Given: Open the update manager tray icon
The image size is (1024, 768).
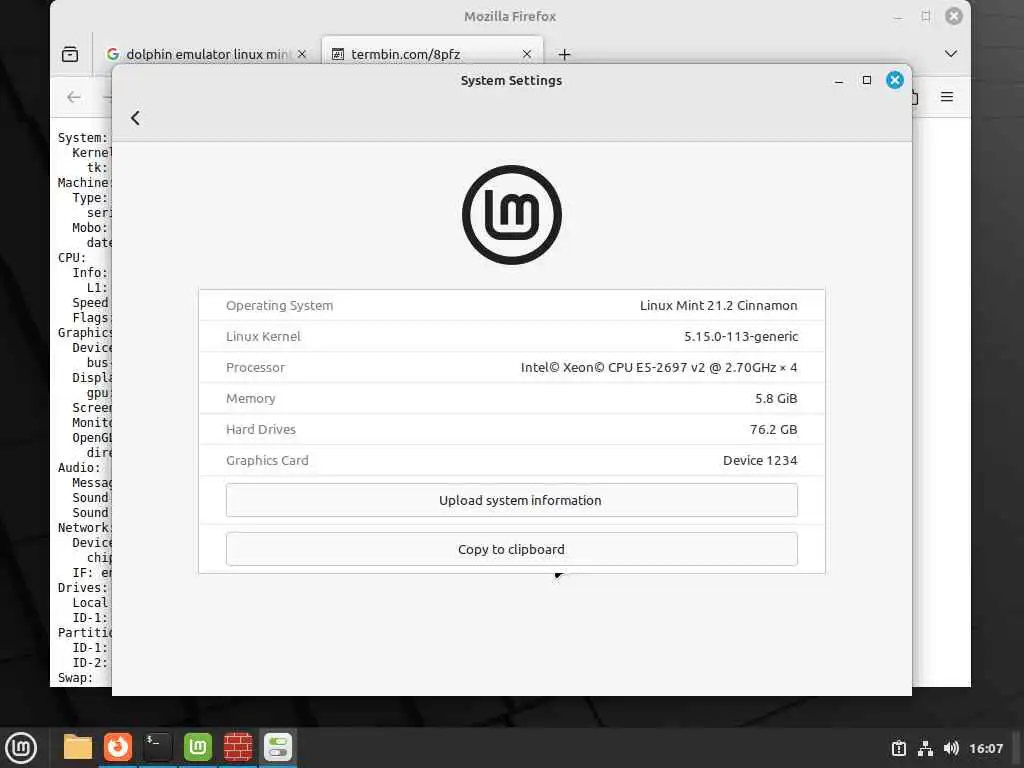Looking at the screenshot, I should [x=899, y=748].
